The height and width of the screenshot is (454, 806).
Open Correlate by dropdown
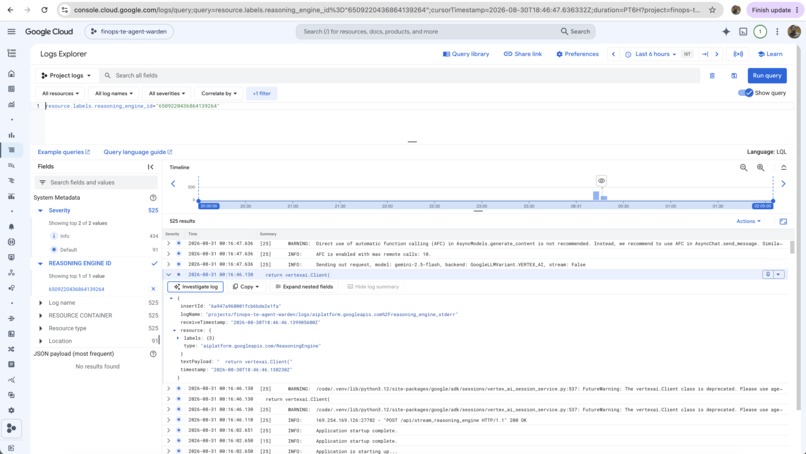[x=219, y=94]
